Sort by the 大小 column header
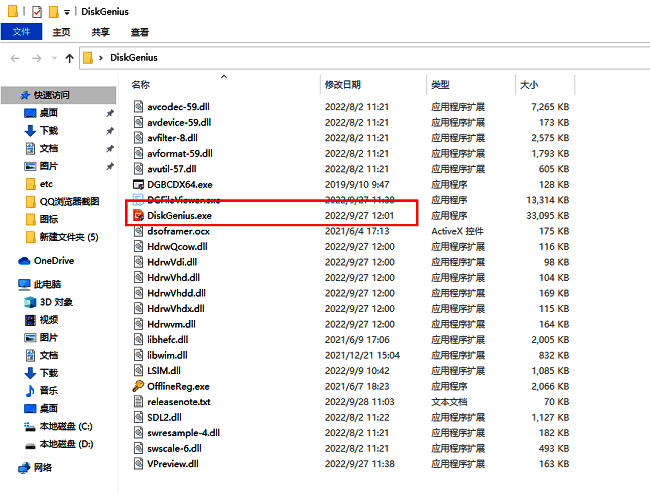The height and width of the screenshot is (493, 650). click(528, 85)
